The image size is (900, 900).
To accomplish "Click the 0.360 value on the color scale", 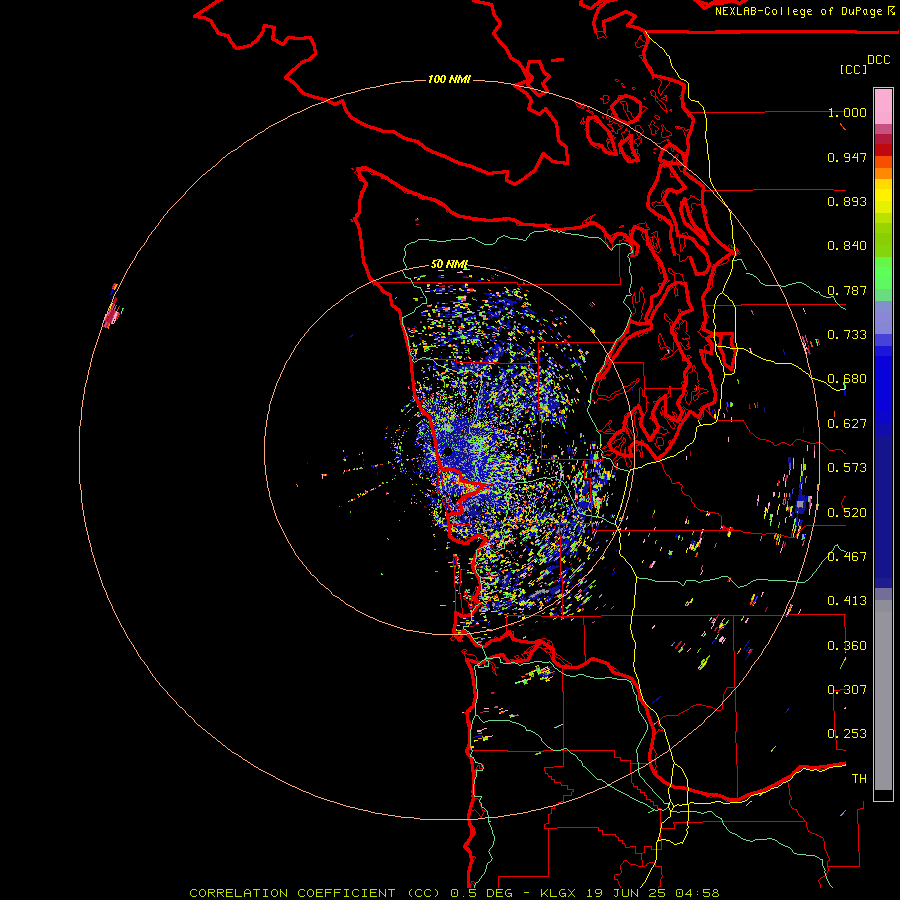I will click(847, 645).
